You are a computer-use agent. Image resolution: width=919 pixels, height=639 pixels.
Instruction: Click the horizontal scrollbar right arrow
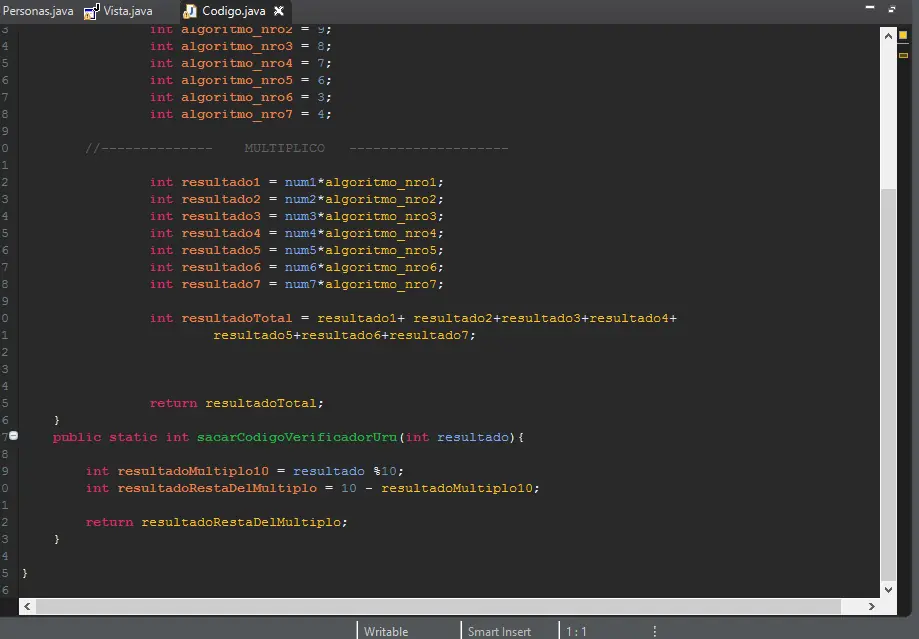[x=872, y=607]
